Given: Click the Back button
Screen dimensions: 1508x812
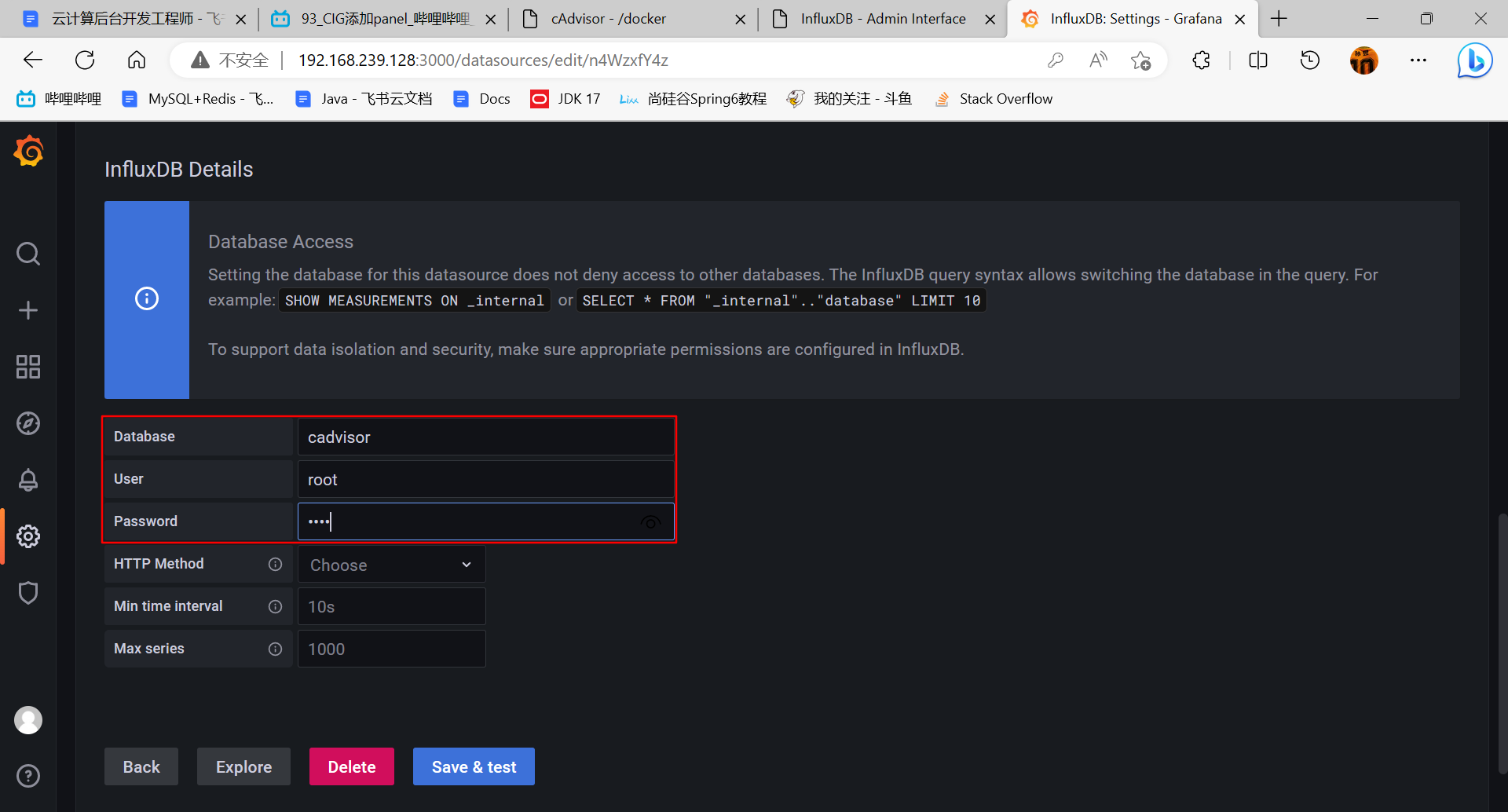Looking at the screenshot, I should [x=141, y=766].
